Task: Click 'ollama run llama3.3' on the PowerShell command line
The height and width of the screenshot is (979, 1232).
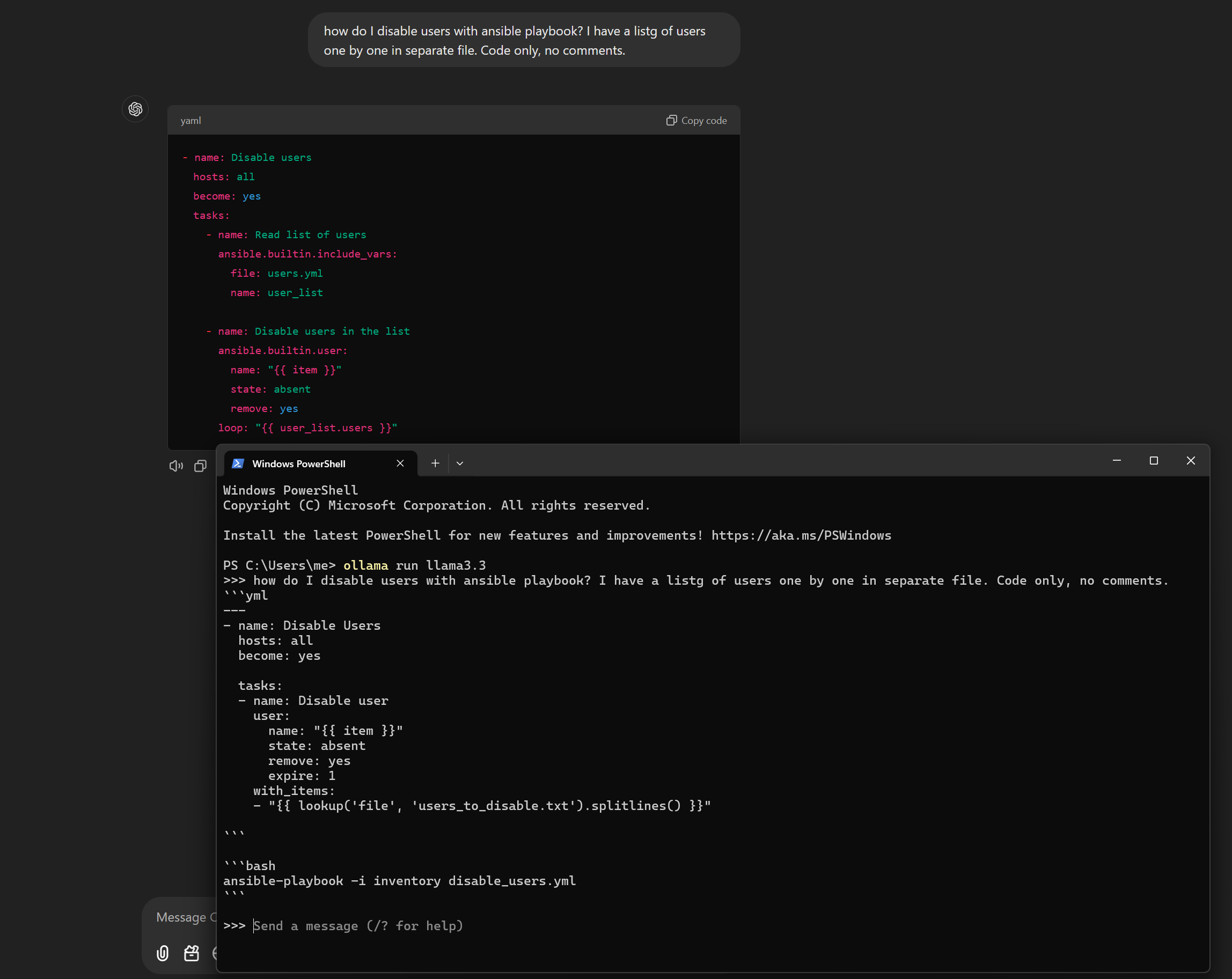Action: pos(414,565)
